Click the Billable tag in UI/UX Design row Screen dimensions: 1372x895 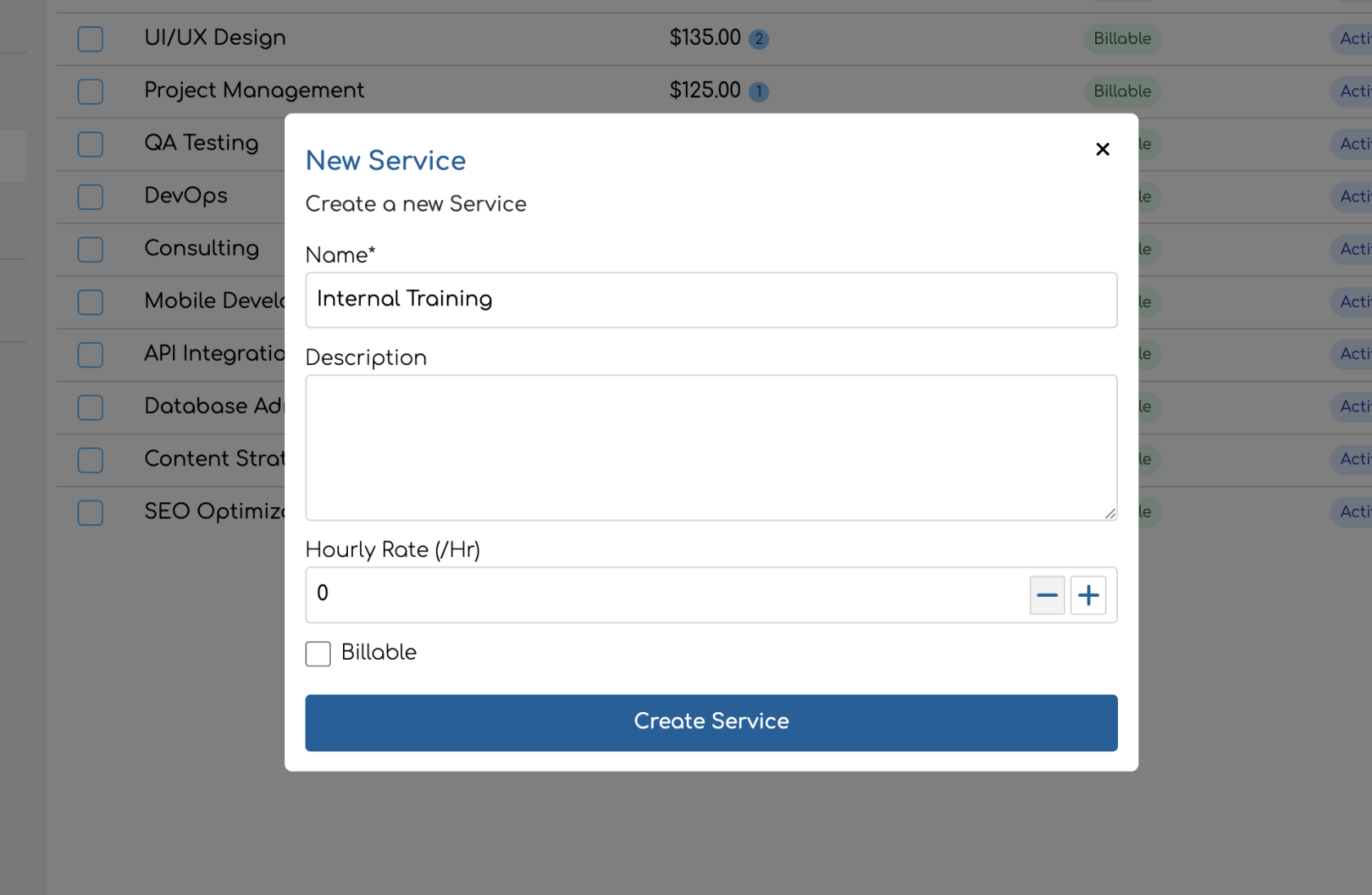point(1122,38)
